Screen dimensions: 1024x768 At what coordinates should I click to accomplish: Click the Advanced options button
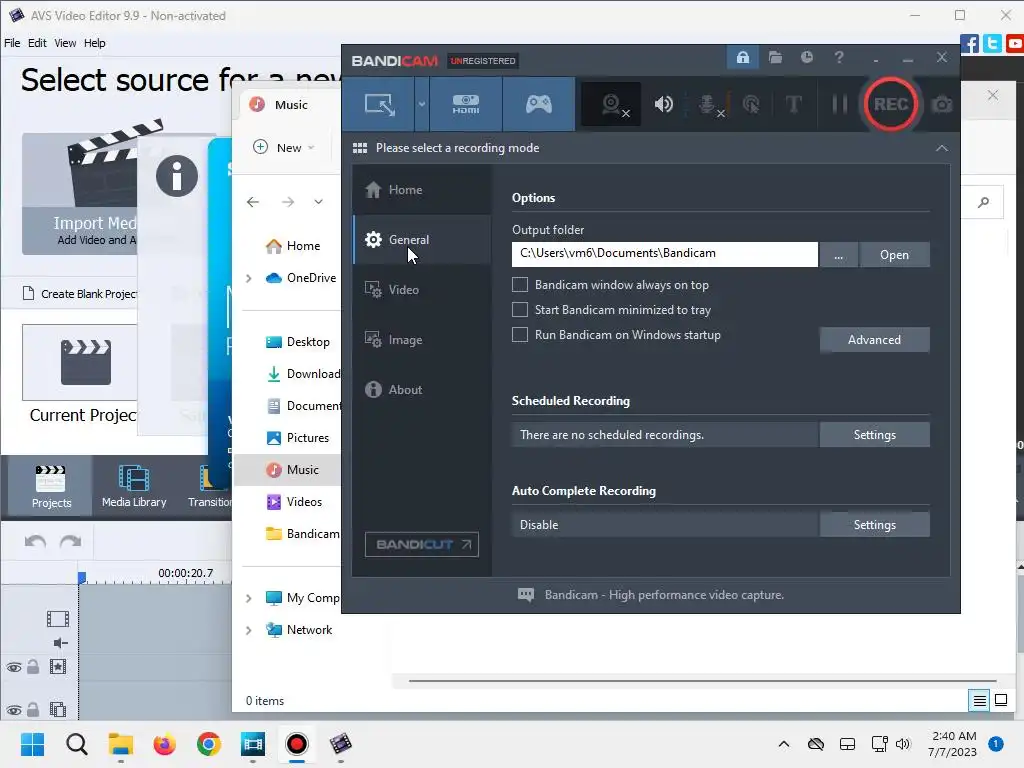pyautogui.click(x=874, y=340)
